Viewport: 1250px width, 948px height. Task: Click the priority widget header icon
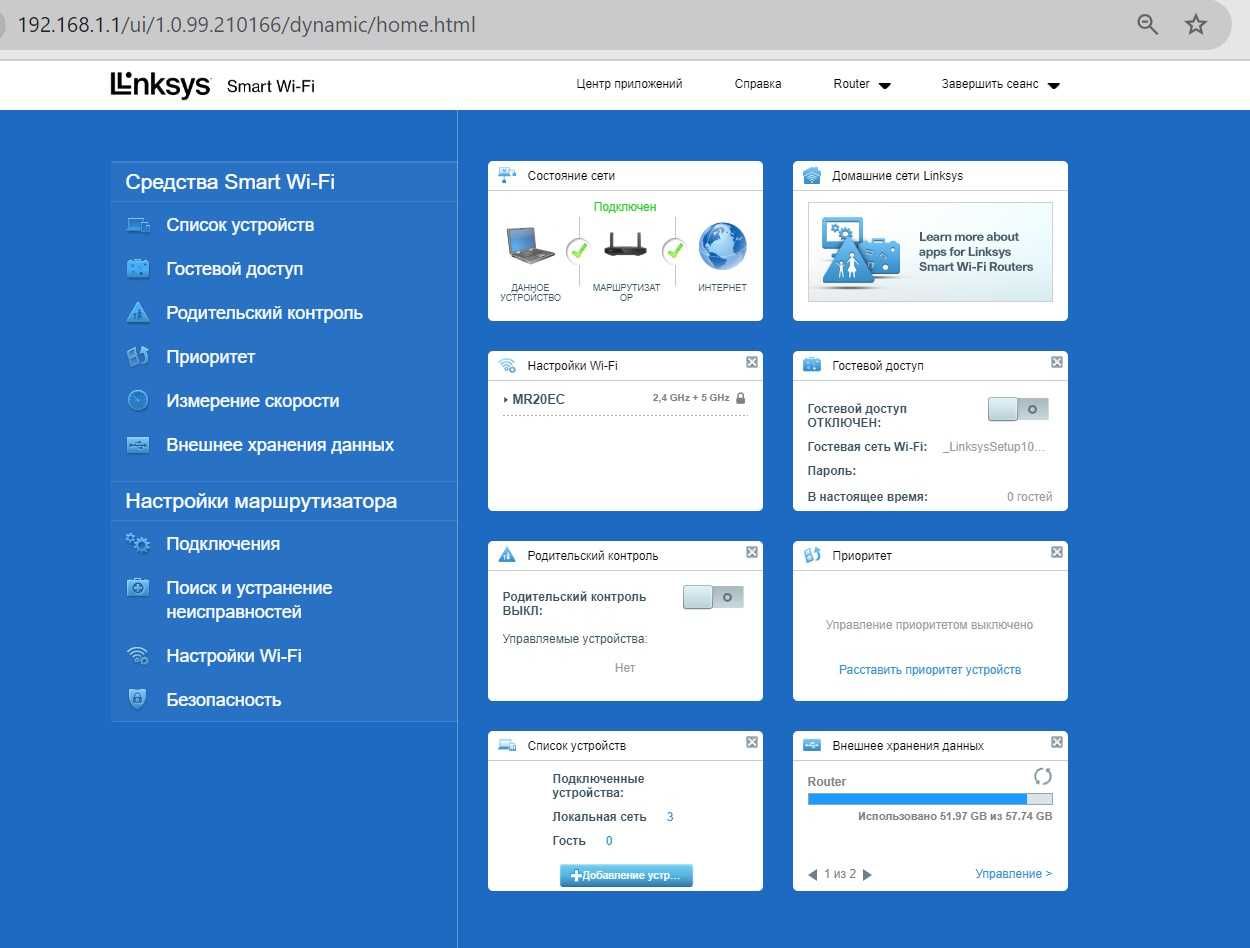click(812, 556)
